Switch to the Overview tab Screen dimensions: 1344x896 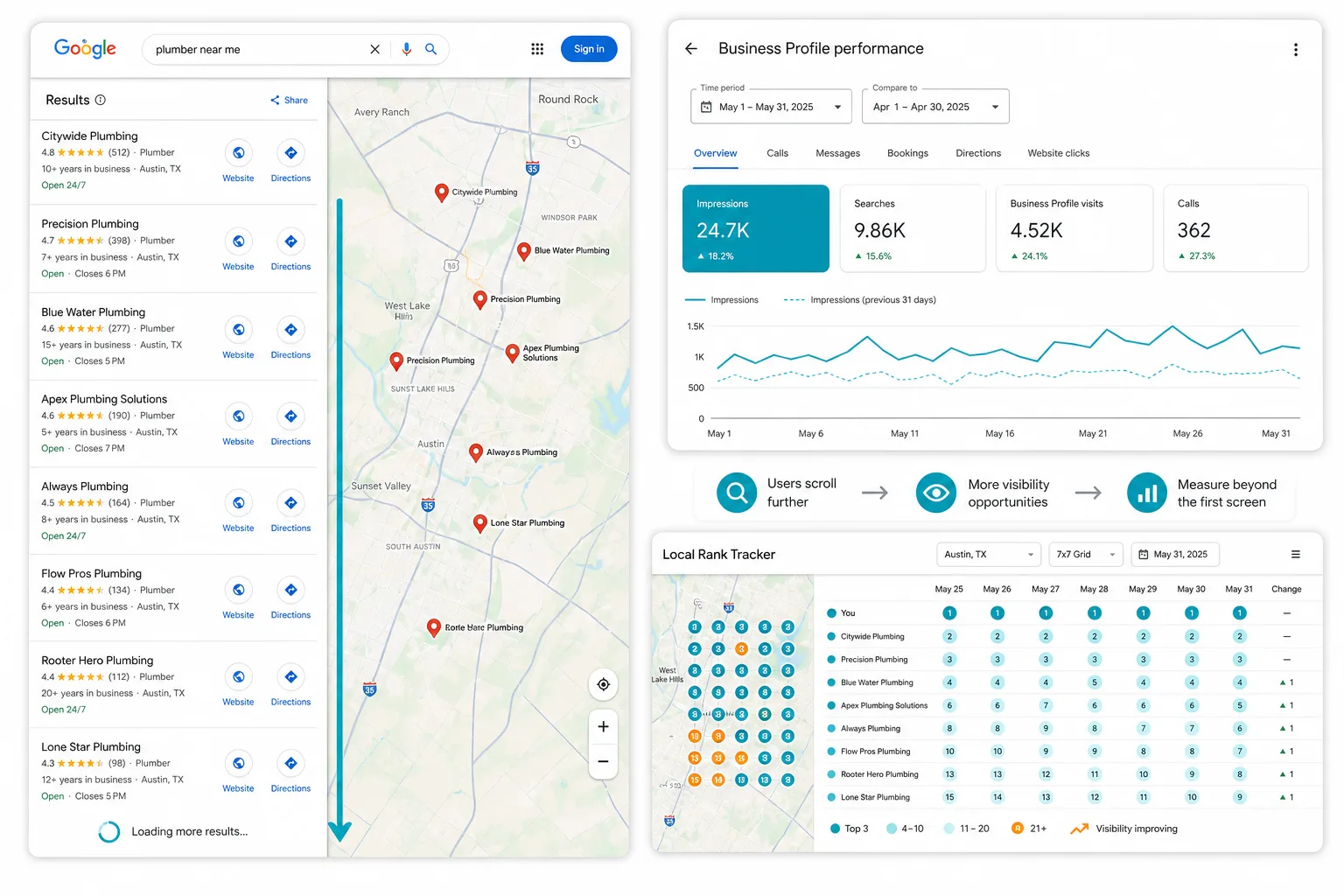(716, 153)
